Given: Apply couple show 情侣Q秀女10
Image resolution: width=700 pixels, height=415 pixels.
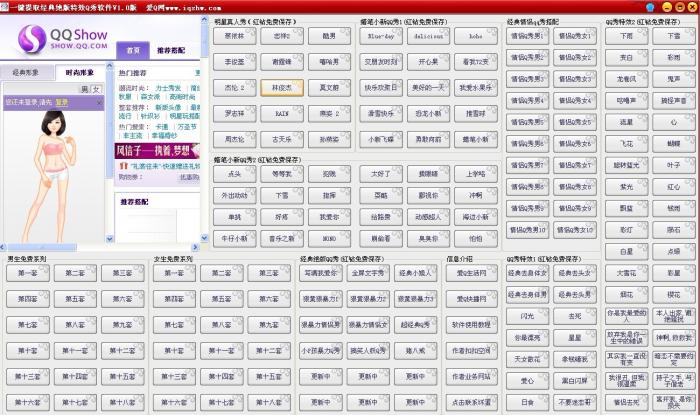Looking at the screenshot, I should [x=575, y=230].
